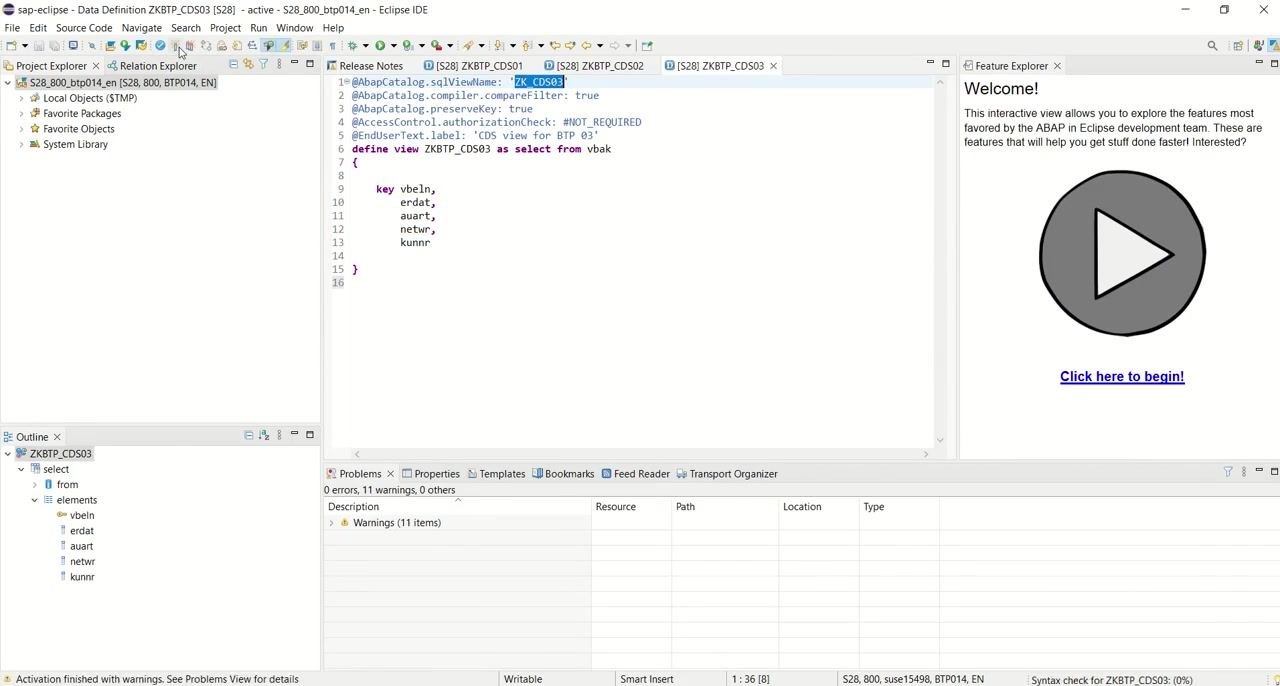Image resolution: width=1280 pixels, height=686 pixels.
Task: Click the filter icon in Project Explorer
Action: [x=263, y=64]
